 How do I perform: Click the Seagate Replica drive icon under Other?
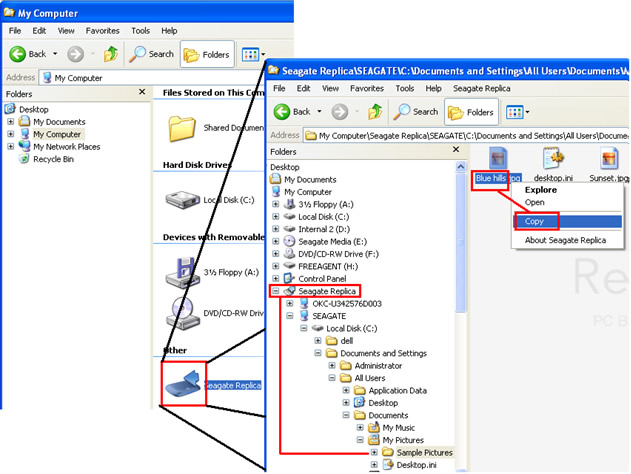(183, 381)
